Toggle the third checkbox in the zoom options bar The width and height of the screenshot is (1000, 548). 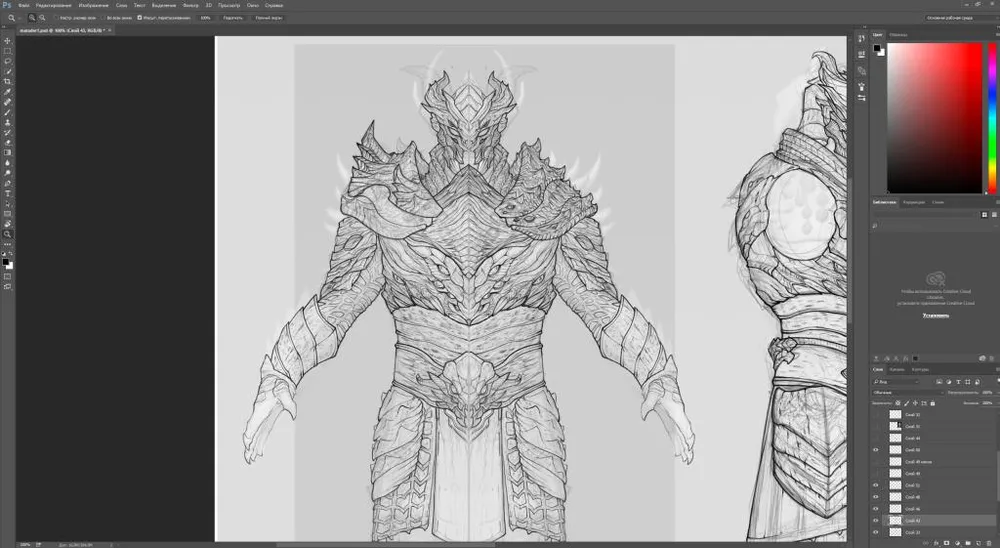pos(139,18)
